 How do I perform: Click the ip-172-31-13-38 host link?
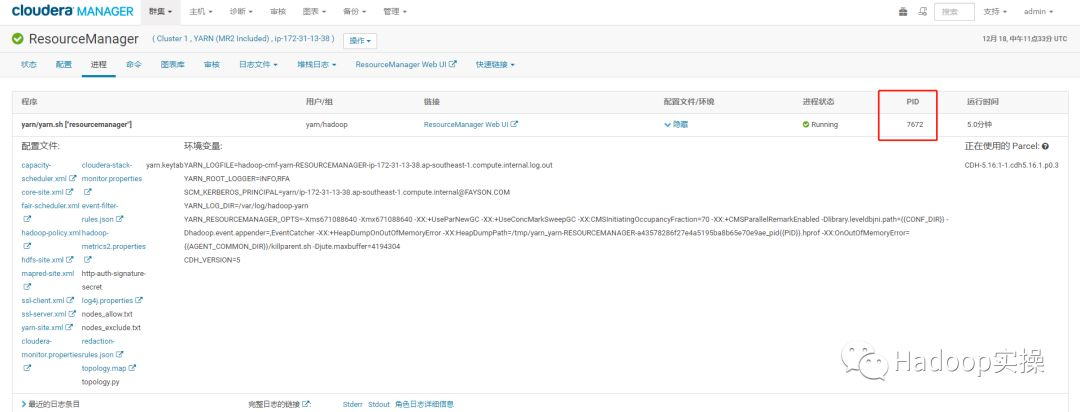pyautogui.click(x=304, y=39)
